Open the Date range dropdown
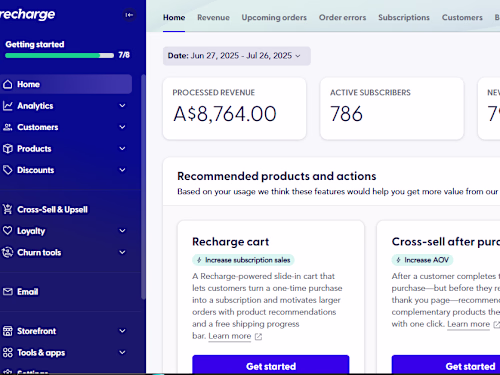 pos(237,56)
